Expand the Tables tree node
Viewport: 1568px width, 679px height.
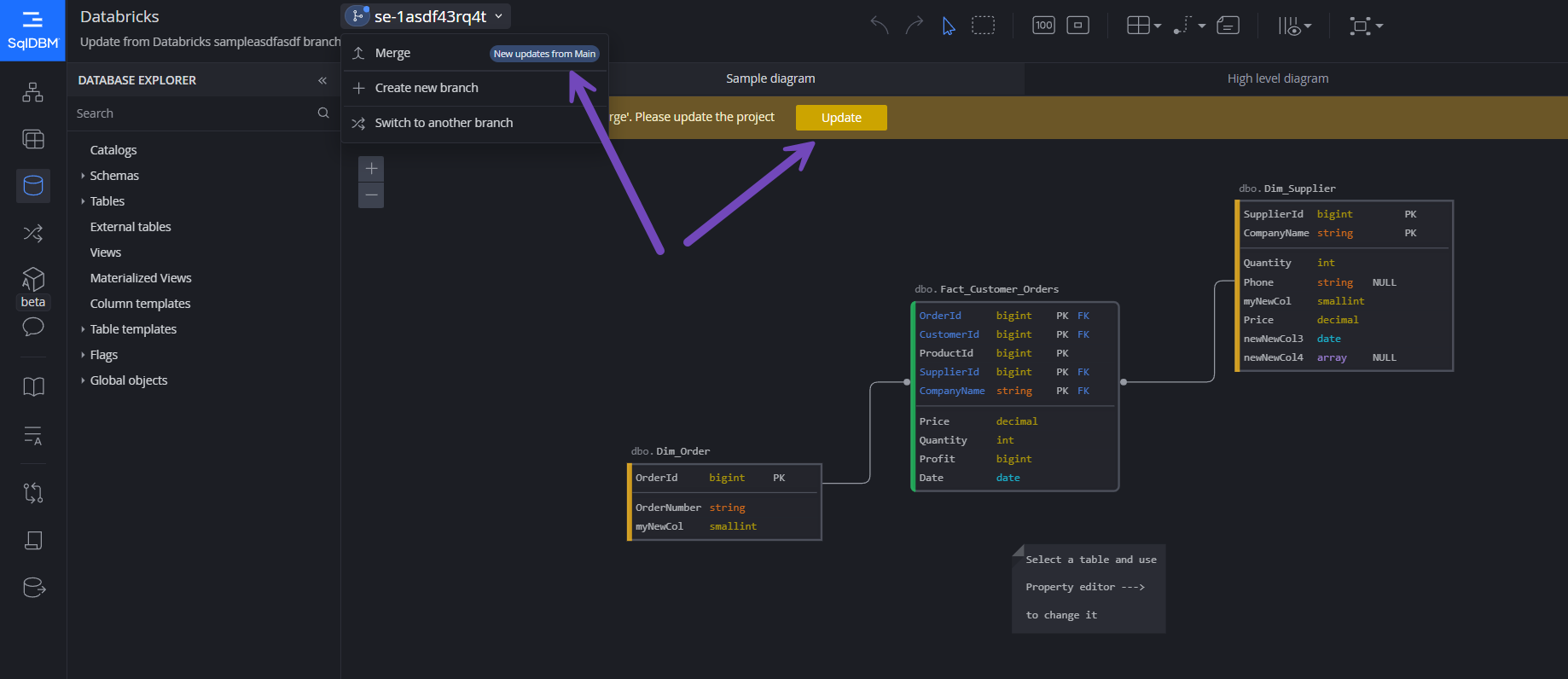point(83,201)
